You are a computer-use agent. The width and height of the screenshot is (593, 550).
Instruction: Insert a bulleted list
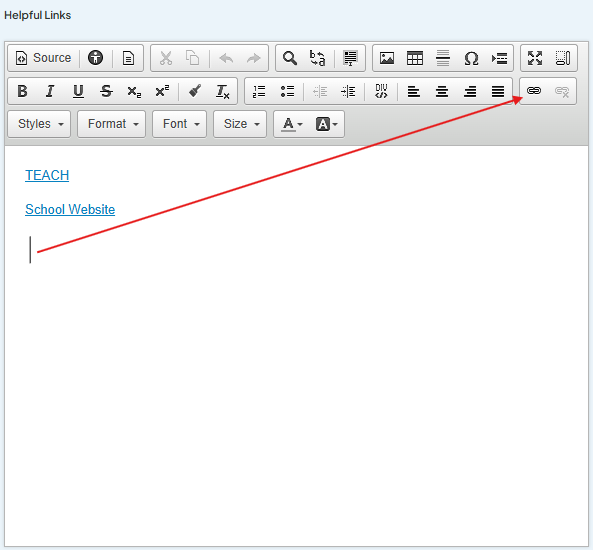point(287,91)
